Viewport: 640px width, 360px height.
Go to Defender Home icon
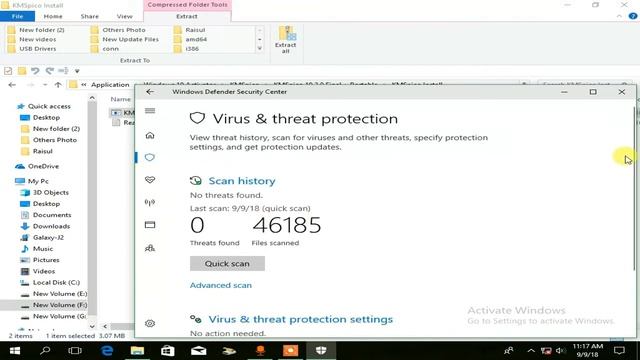pos(150,135)
